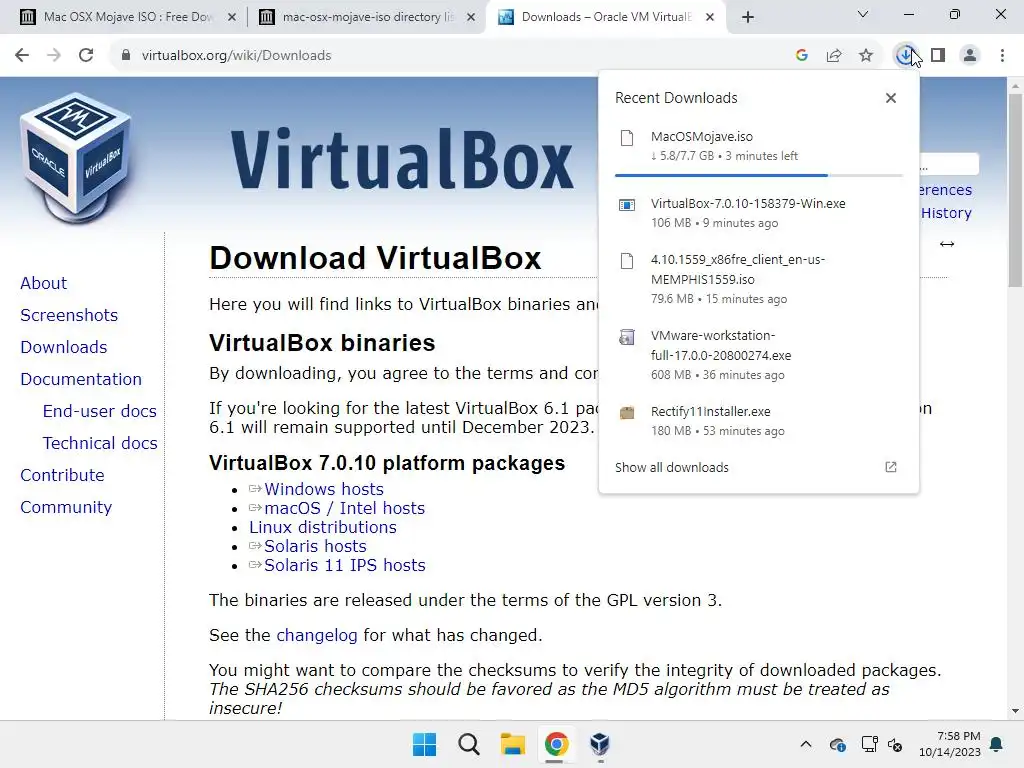Toggle the Chrome downloads toolbar icon
This screenshot has width=1024, height=768.
coord(904,56)
